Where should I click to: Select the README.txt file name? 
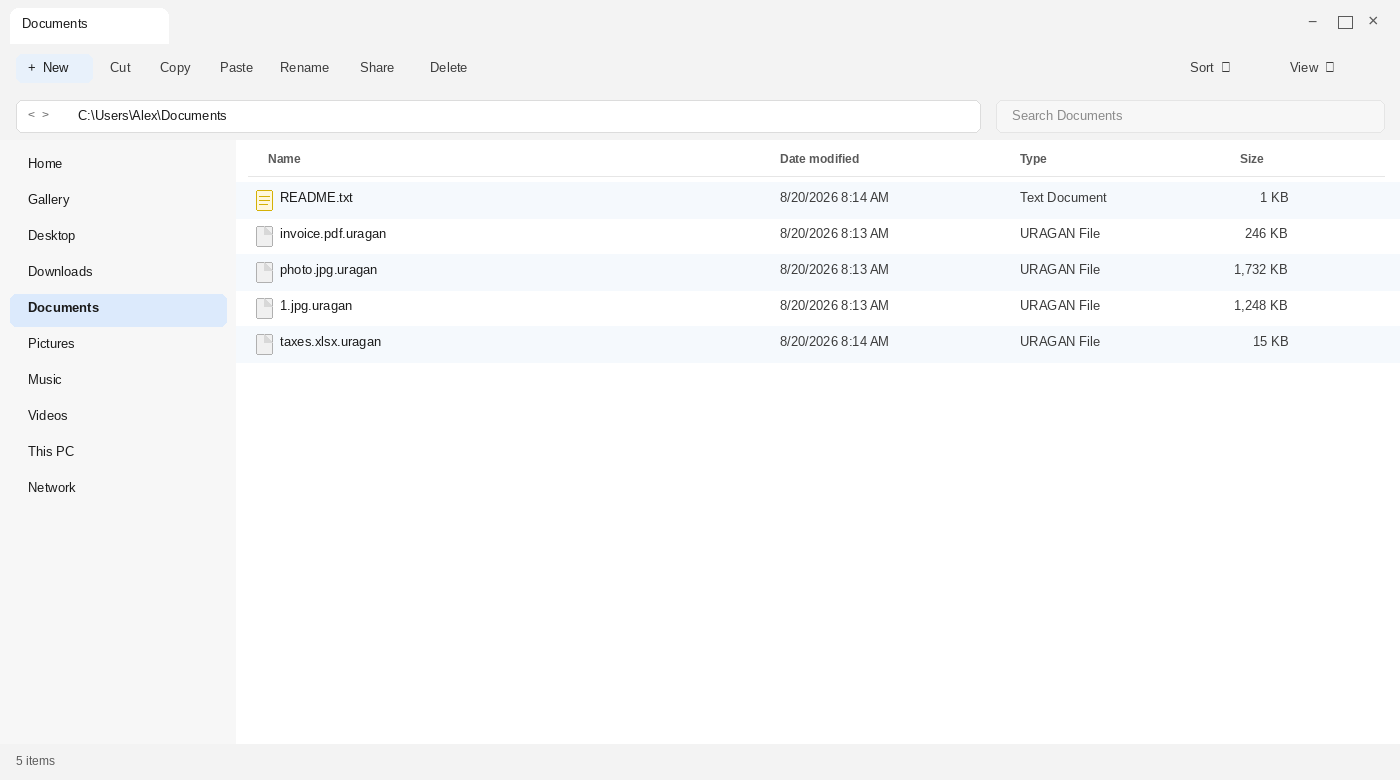point(316,198)
